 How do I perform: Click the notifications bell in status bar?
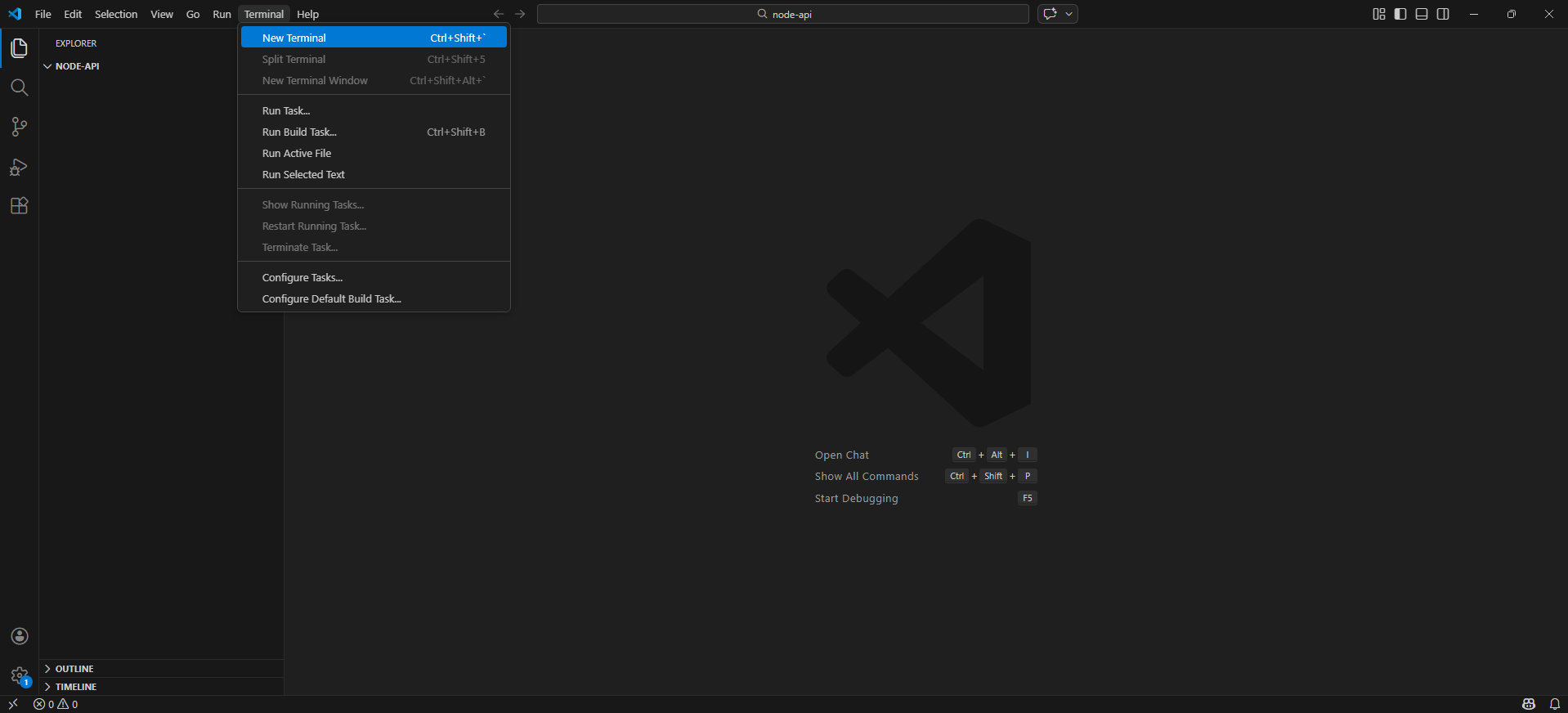pos(1554,704)
